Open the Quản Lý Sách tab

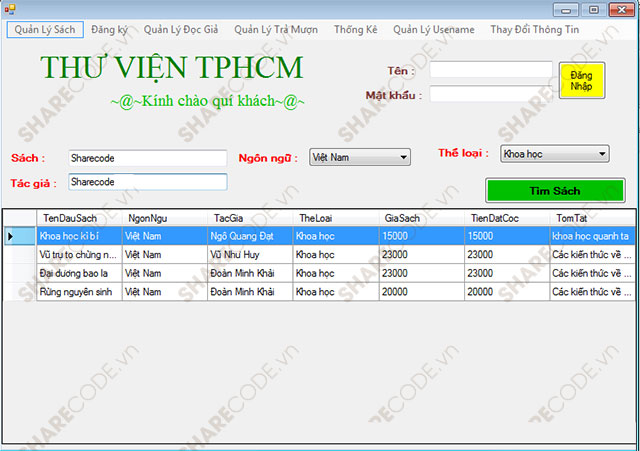pyautogui.click(x=45, y=30)
